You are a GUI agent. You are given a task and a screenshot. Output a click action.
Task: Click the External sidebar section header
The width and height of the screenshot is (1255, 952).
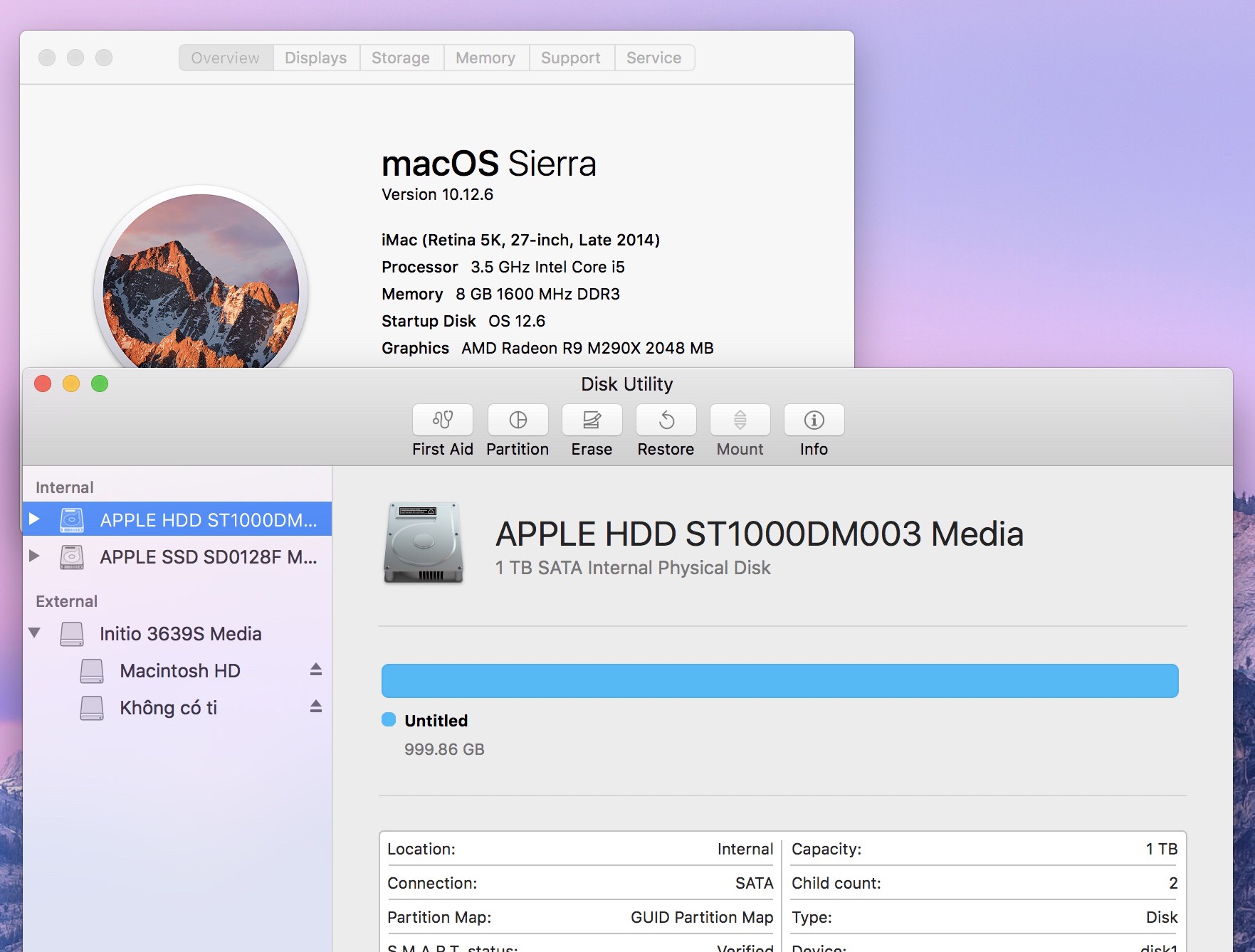tap(67, 601)
